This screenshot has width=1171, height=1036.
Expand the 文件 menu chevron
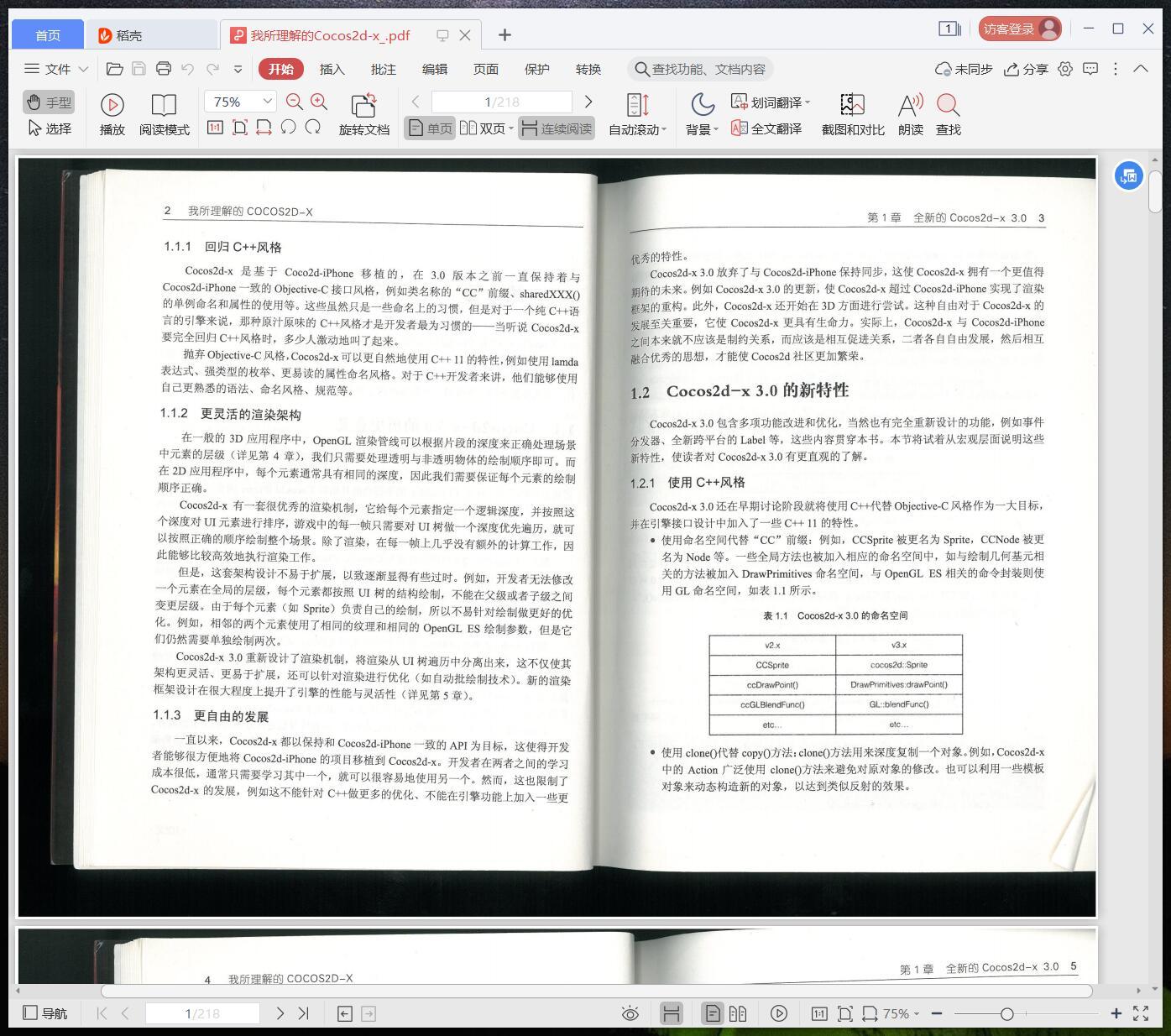pos(83,69)
